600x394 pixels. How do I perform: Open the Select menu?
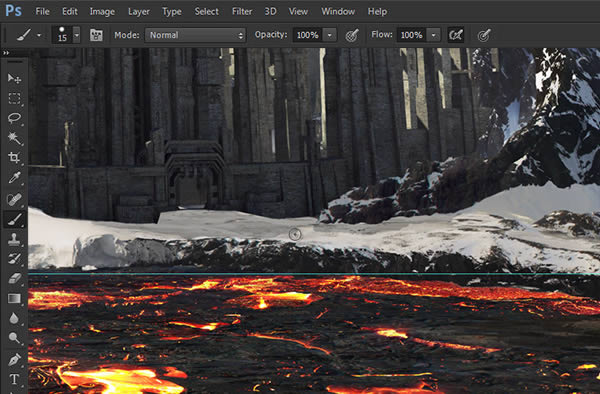click(x=207, y=11)
